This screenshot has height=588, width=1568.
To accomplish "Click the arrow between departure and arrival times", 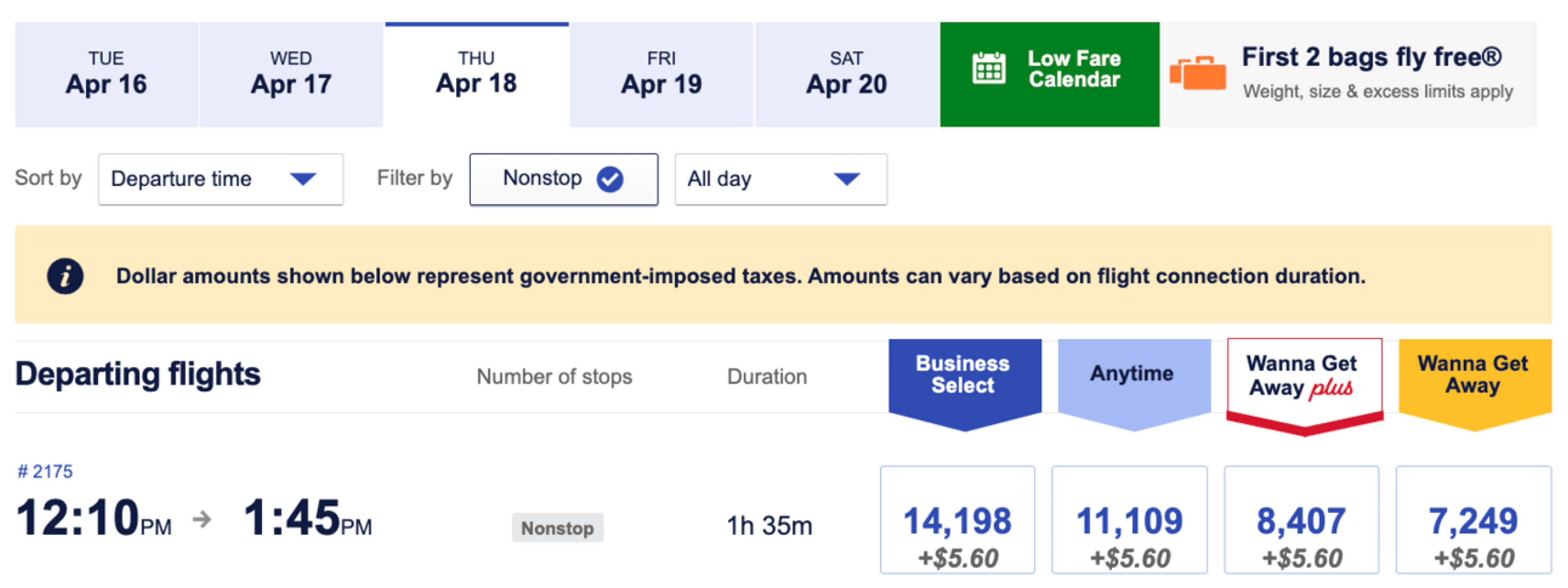I will [x=202, y=519].
